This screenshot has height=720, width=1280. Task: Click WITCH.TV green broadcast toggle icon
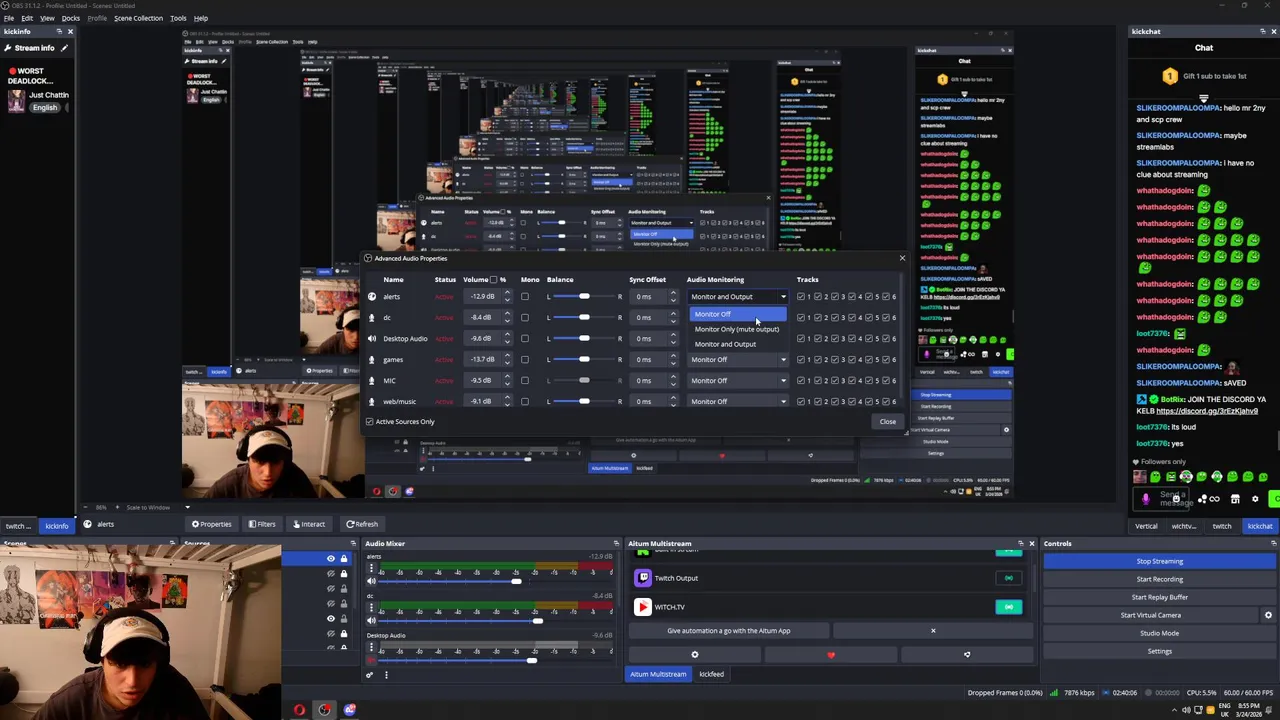(x=1008, y=607)
